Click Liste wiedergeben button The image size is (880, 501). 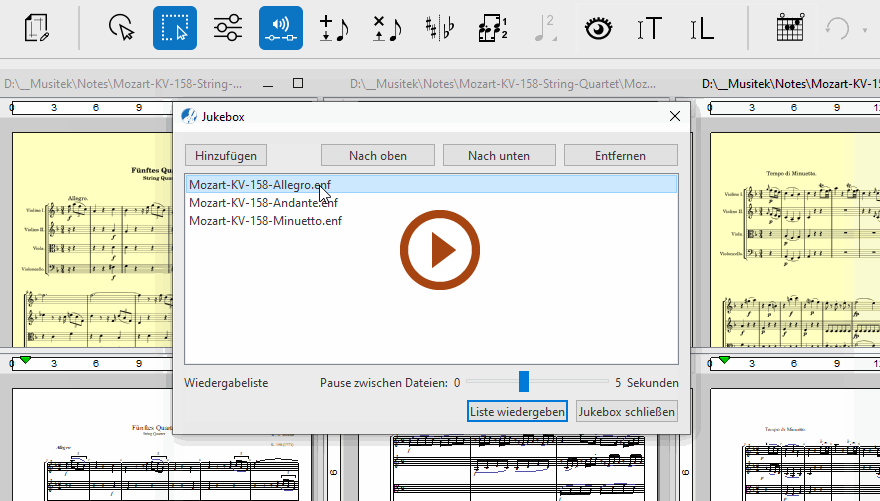tap(517, 411)
